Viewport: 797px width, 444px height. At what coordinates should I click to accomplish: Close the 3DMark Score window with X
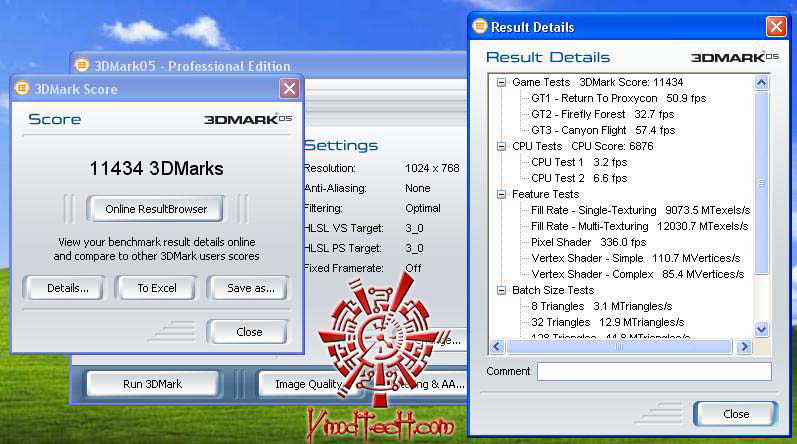pyautogui.click(x=289, y=89)
